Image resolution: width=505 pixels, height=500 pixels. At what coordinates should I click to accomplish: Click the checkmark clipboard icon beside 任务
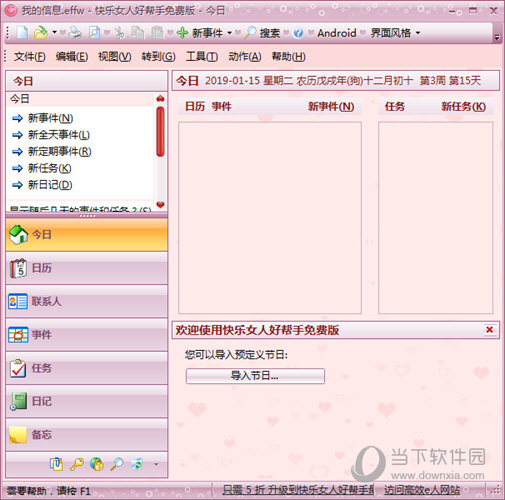coord(18,368)
